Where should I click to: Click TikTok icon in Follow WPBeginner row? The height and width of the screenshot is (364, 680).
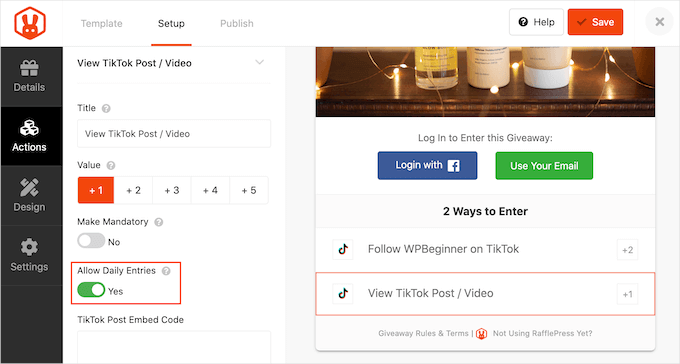(343, 249)
